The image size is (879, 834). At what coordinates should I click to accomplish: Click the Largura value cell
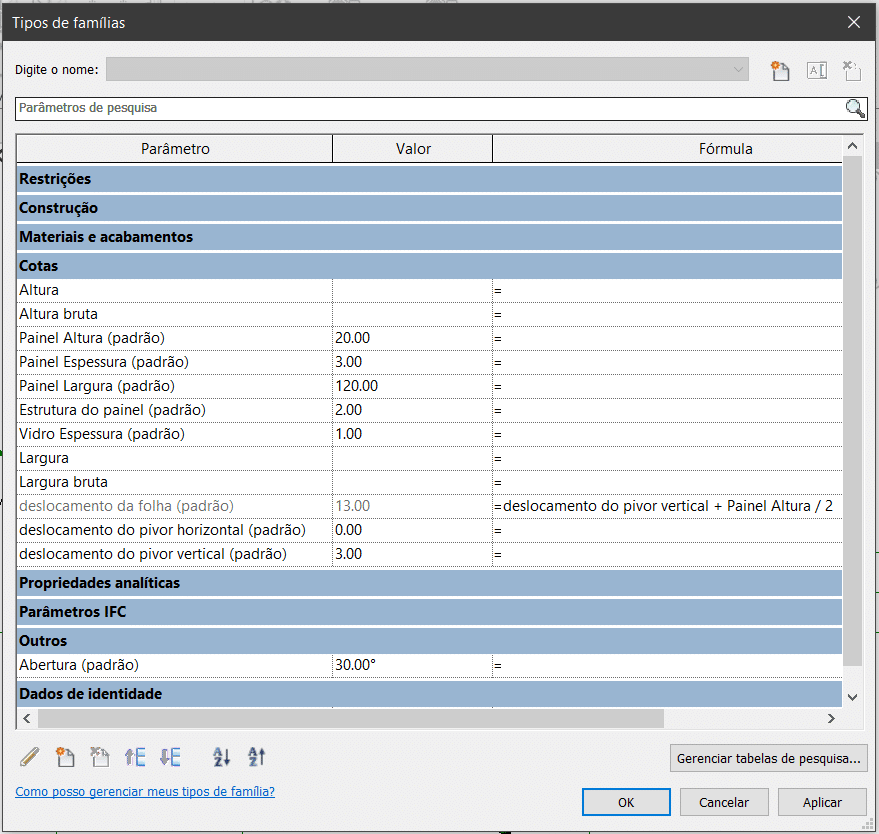click(413, 458)
